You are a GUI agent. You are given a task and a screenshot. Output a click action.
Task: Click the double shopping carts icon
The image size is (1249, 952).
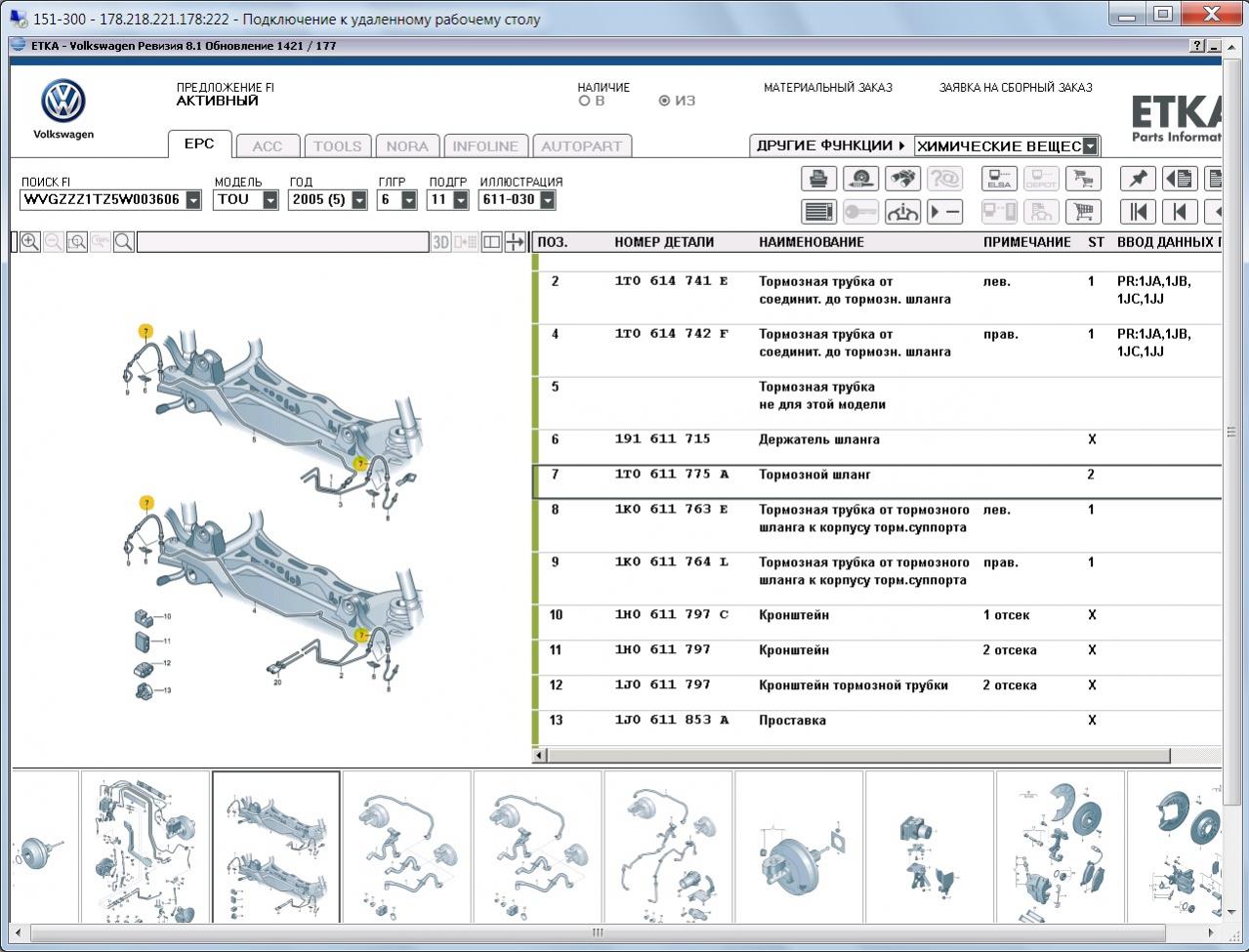(1083, 179)
